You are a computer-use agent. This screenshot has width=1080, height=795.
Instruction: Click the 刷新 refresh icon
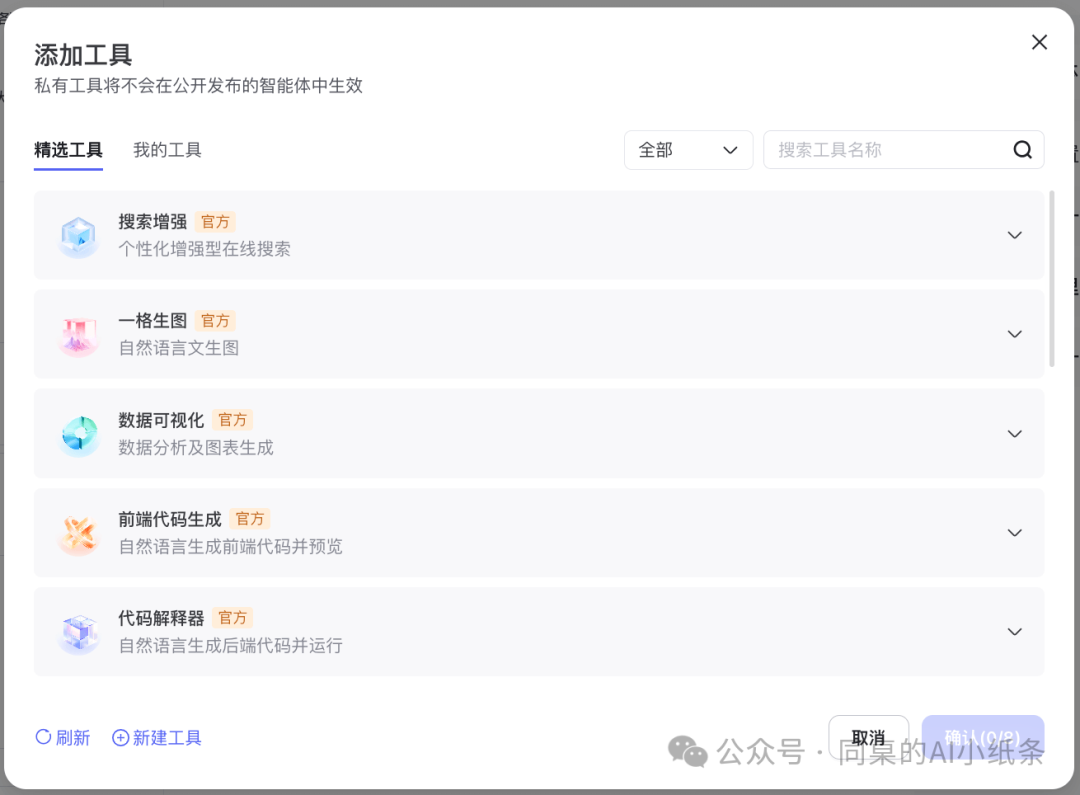tap(41, 737)
